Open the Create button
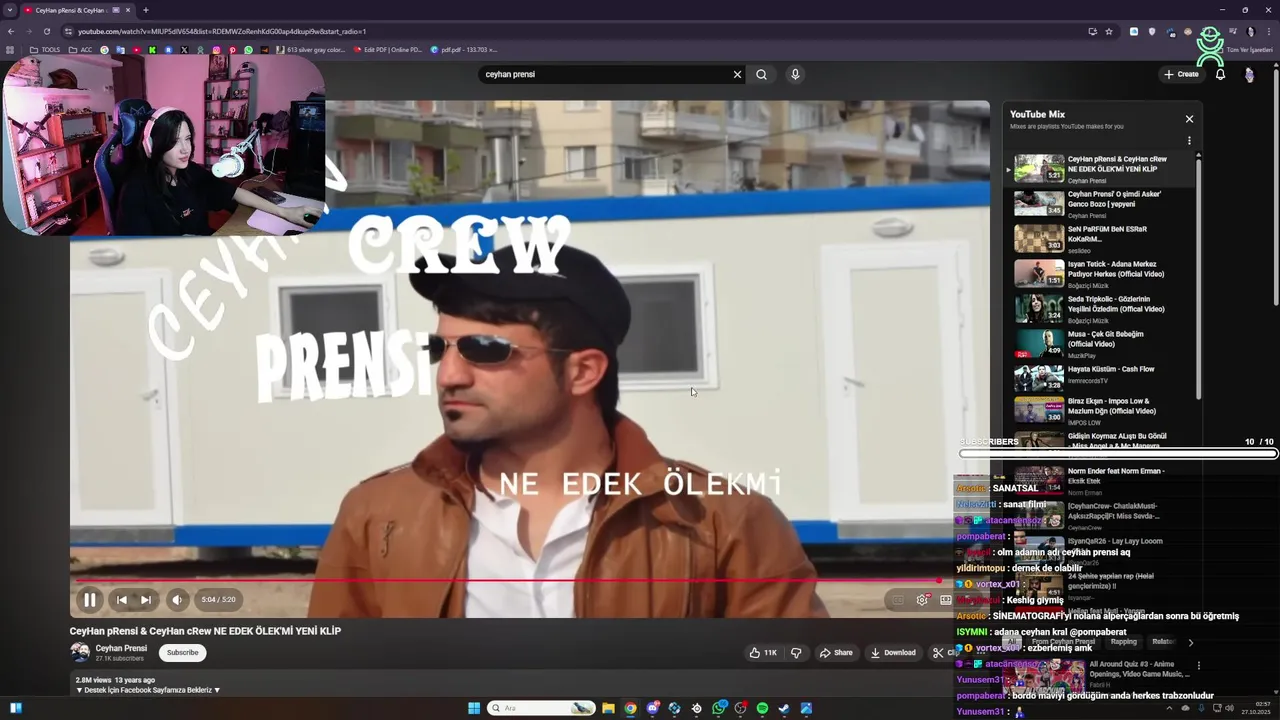This screenshot has width=1280, height=720. (x=1181, y=74)
